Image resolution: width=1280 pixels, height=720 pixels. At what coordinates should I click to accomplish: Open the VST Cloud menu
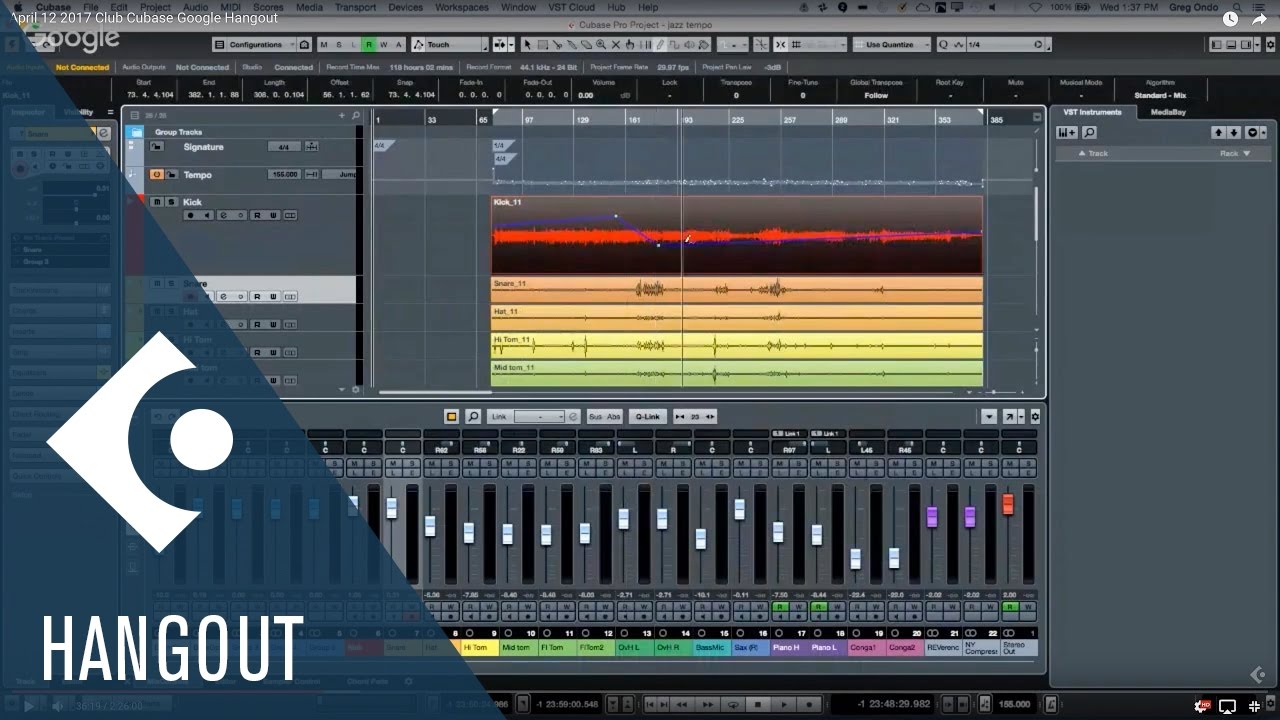click(x=571, y=7)
